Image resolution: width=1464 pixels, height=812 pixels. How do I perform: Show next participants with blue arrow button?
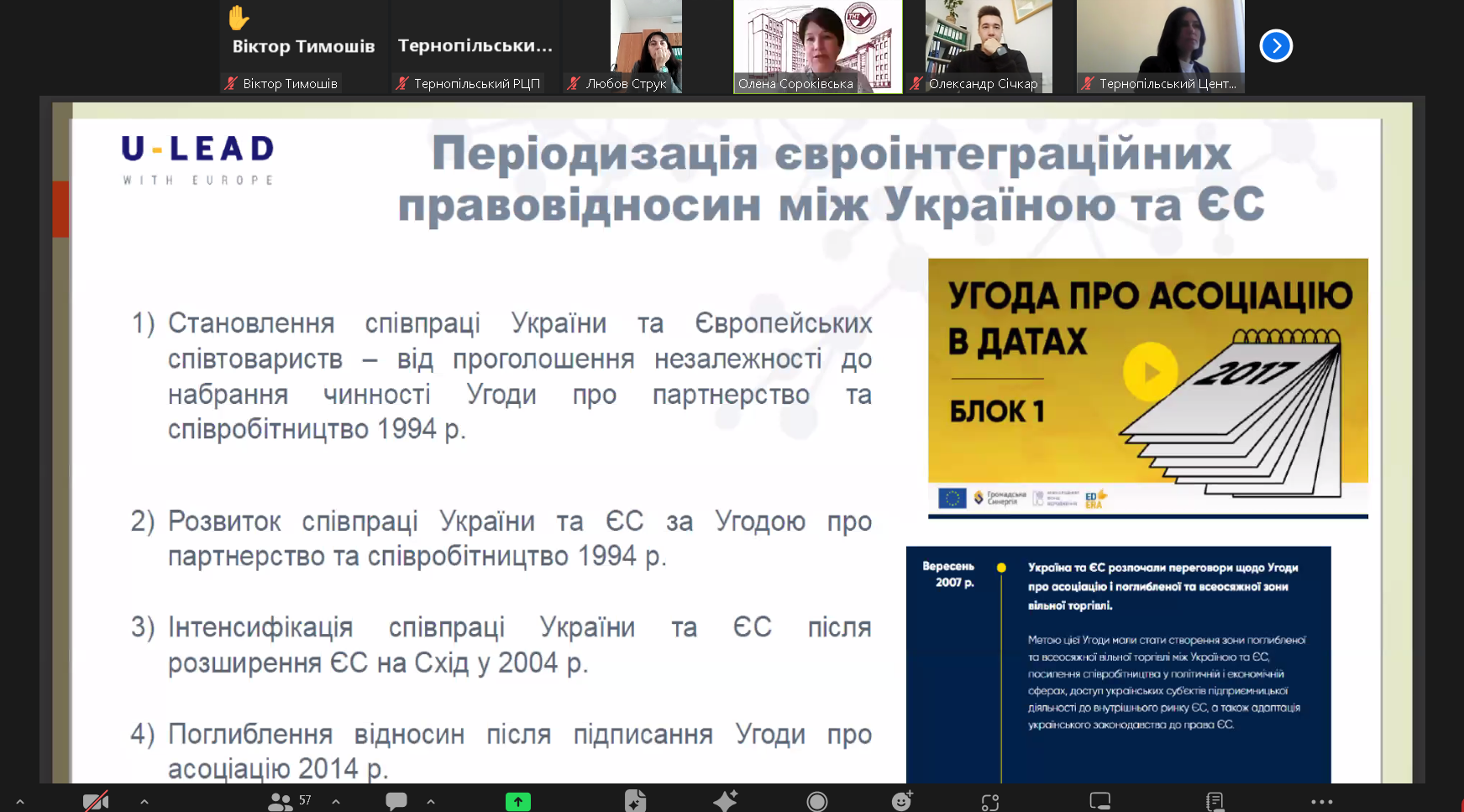[x=1275, y=46]
